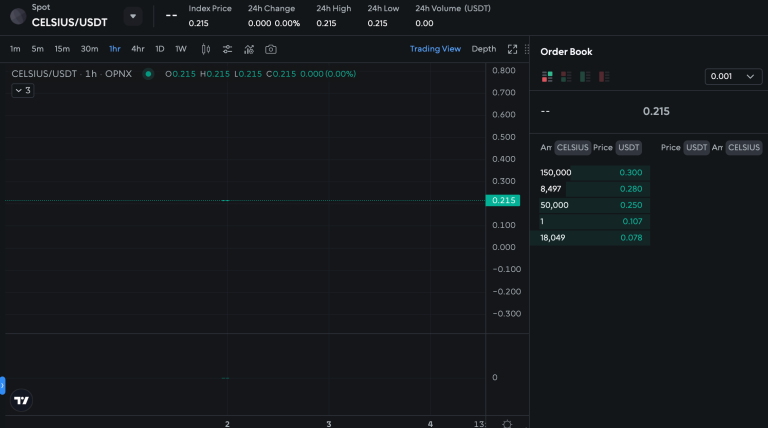Click the 0.250 bid price row
This screenshot has width=768, height=428.
point(591,205)
